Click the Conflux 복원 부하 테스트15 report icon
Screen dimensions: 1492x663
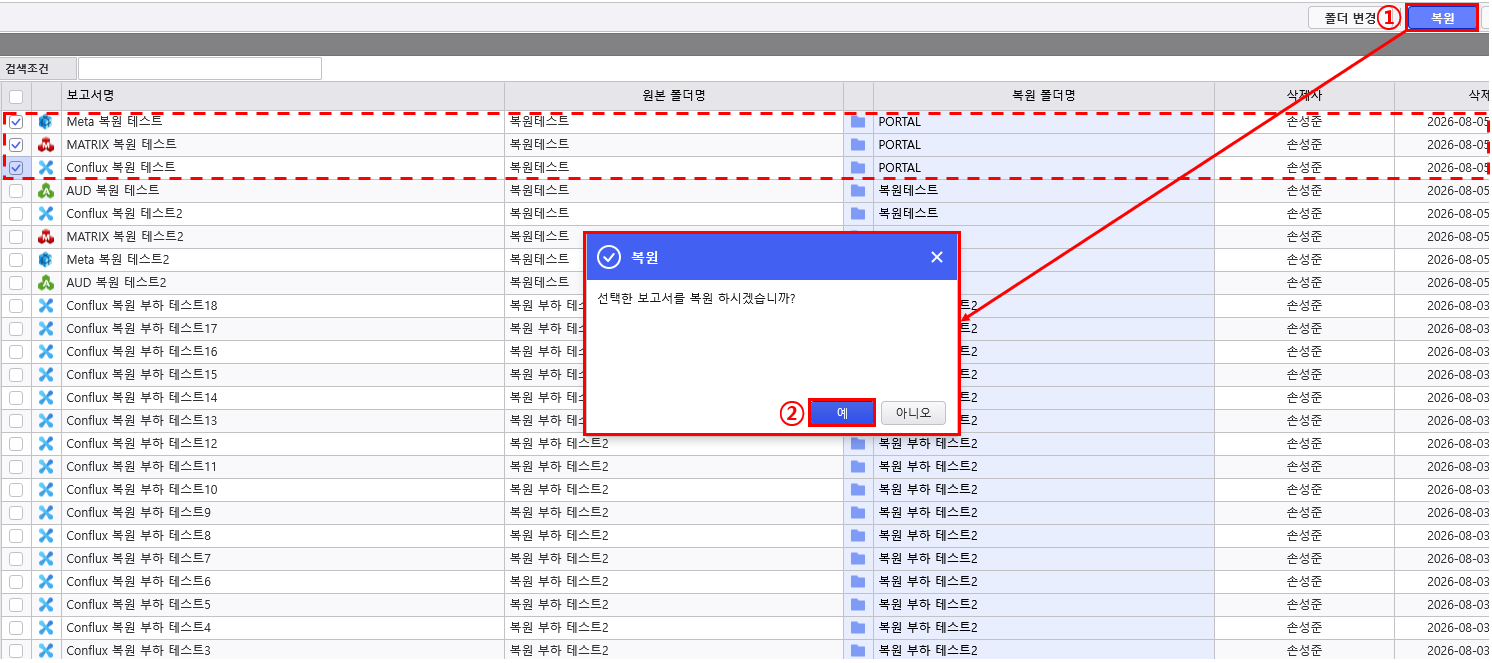[x=45, y=374]
